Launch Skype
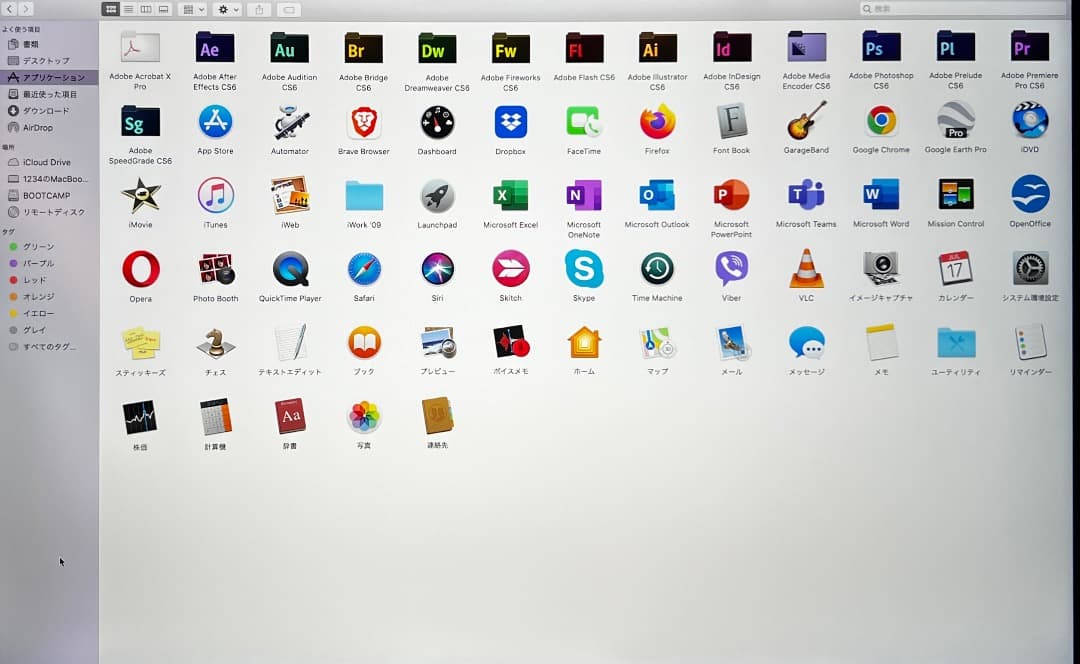 click(584, 270)
